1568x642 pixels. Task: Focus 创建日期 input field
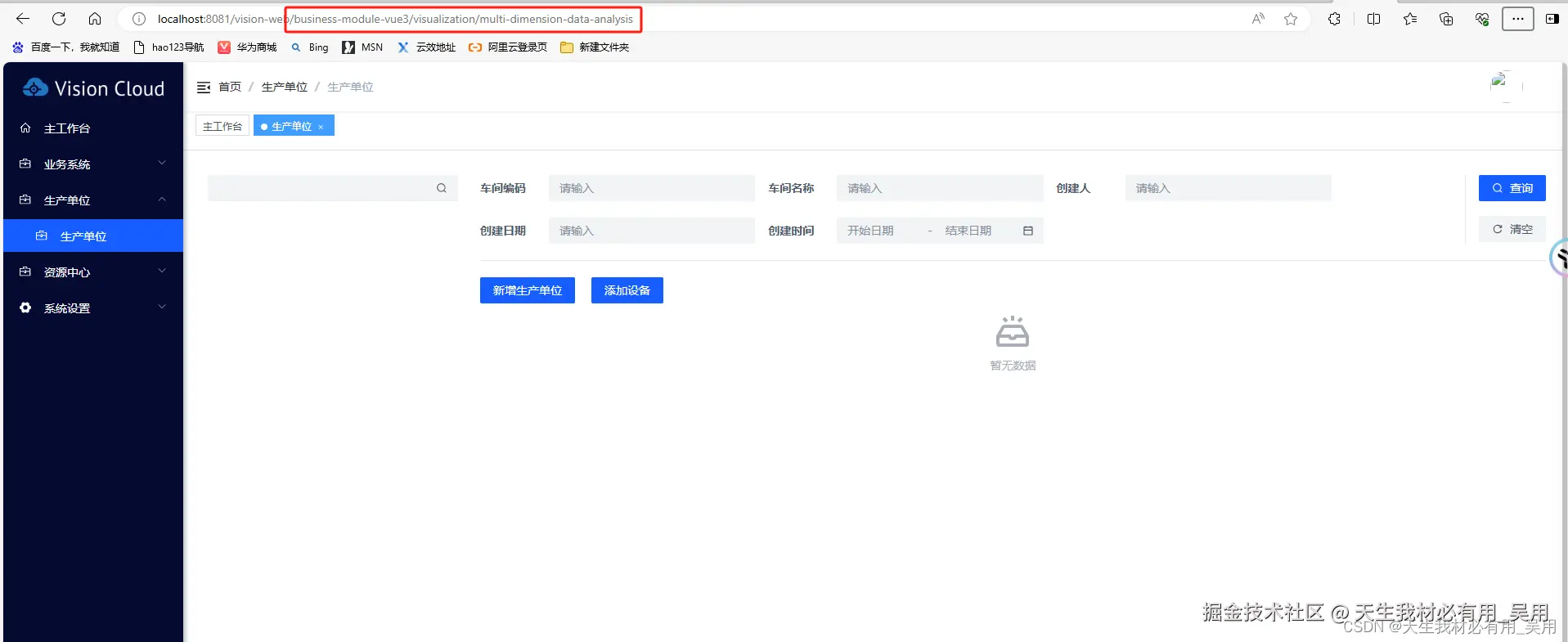coord(652,231)
